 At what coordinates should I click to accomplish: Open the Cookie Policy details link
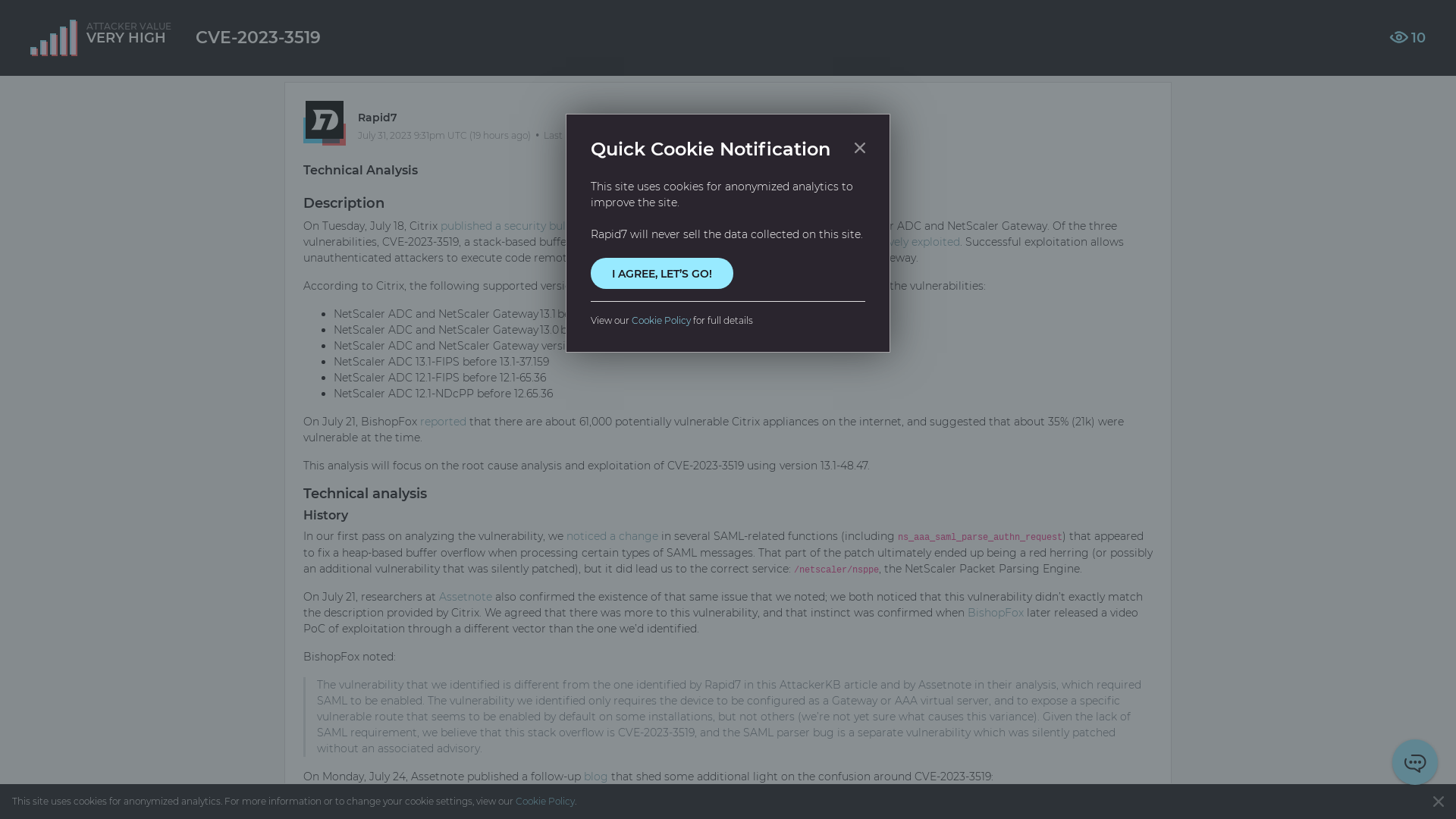click(x=661, y=320)
